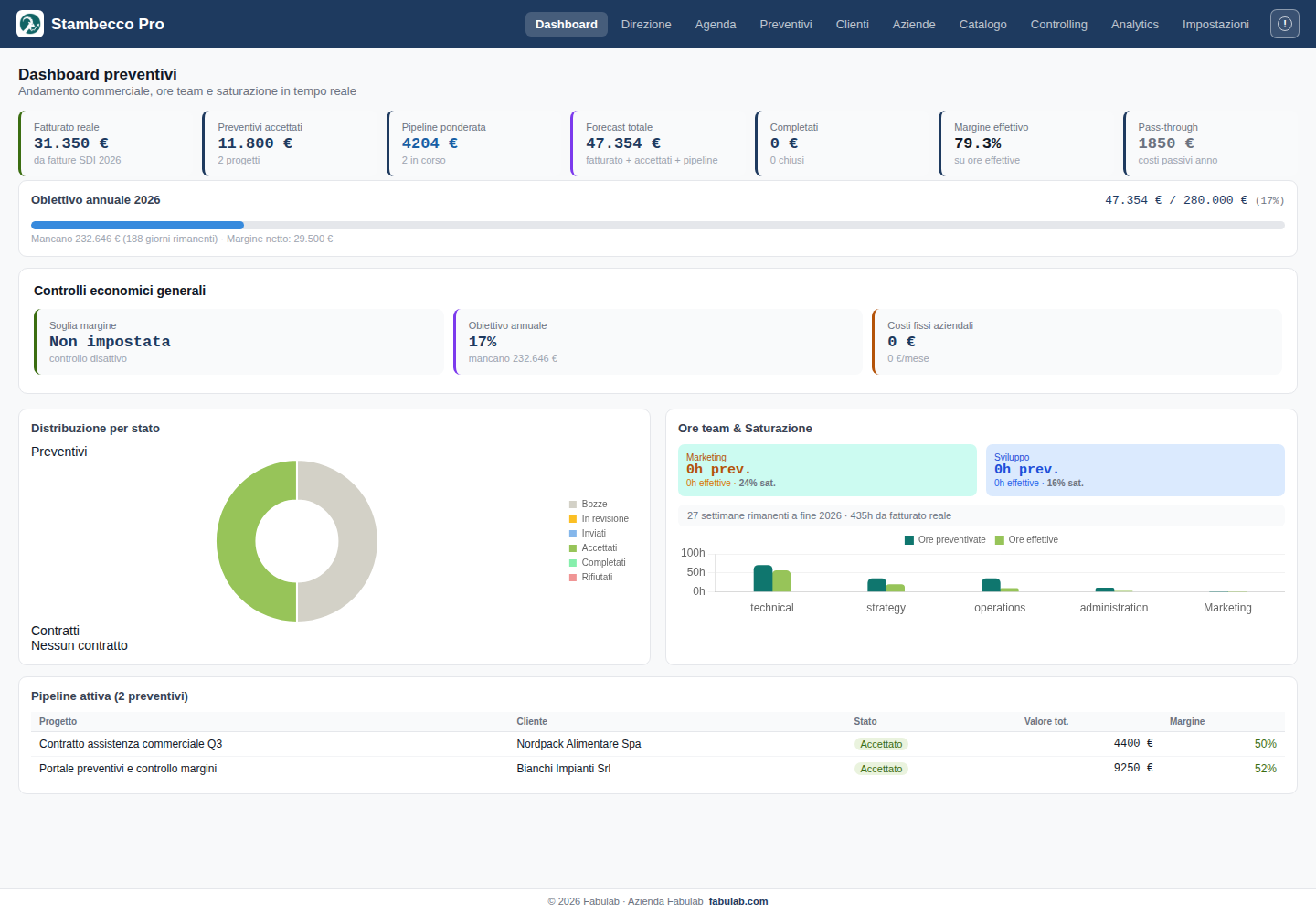The width and height of the screenshot is (1316, 914).
Task: Click the Margine column header
Action: 1187,722
